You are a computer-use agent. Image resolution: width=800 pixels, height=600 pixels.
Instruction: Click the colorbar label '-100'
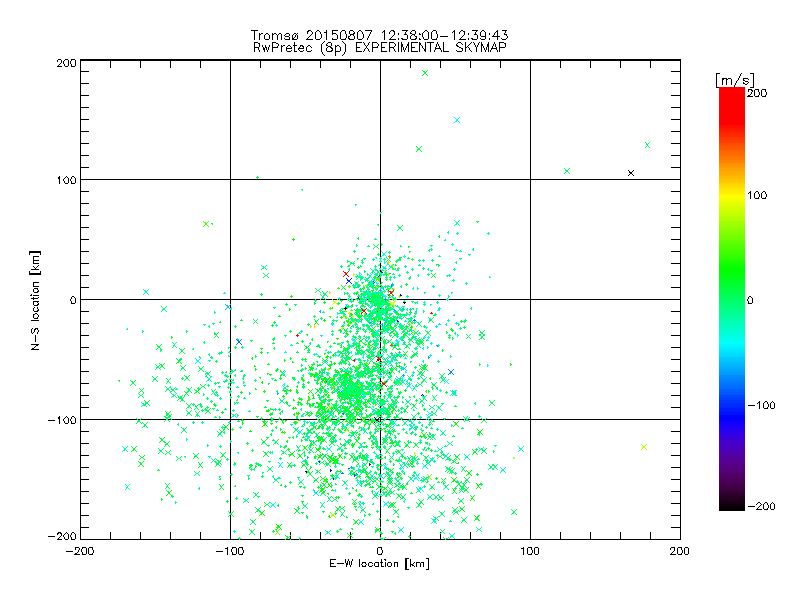pos(761,405)
